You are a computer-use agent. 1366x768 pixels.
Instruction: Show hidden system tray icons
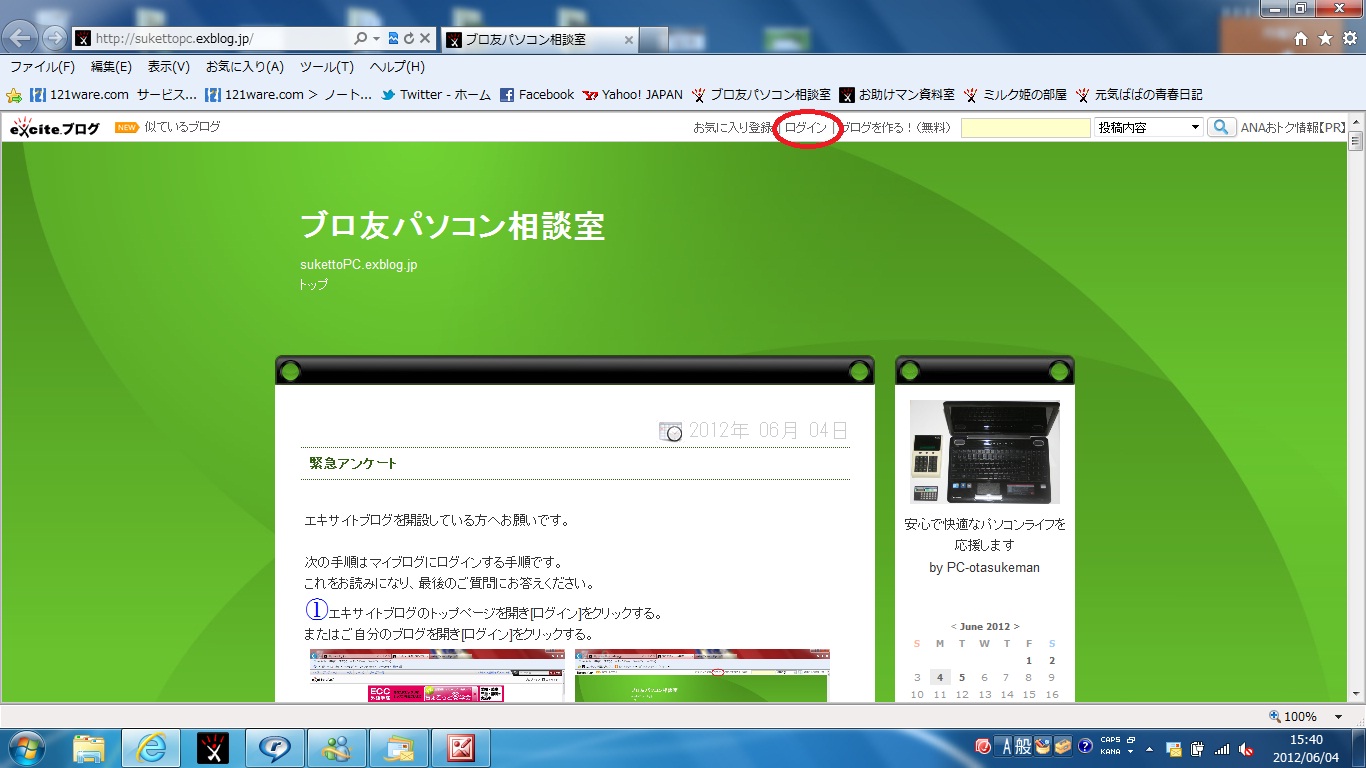1149,748
